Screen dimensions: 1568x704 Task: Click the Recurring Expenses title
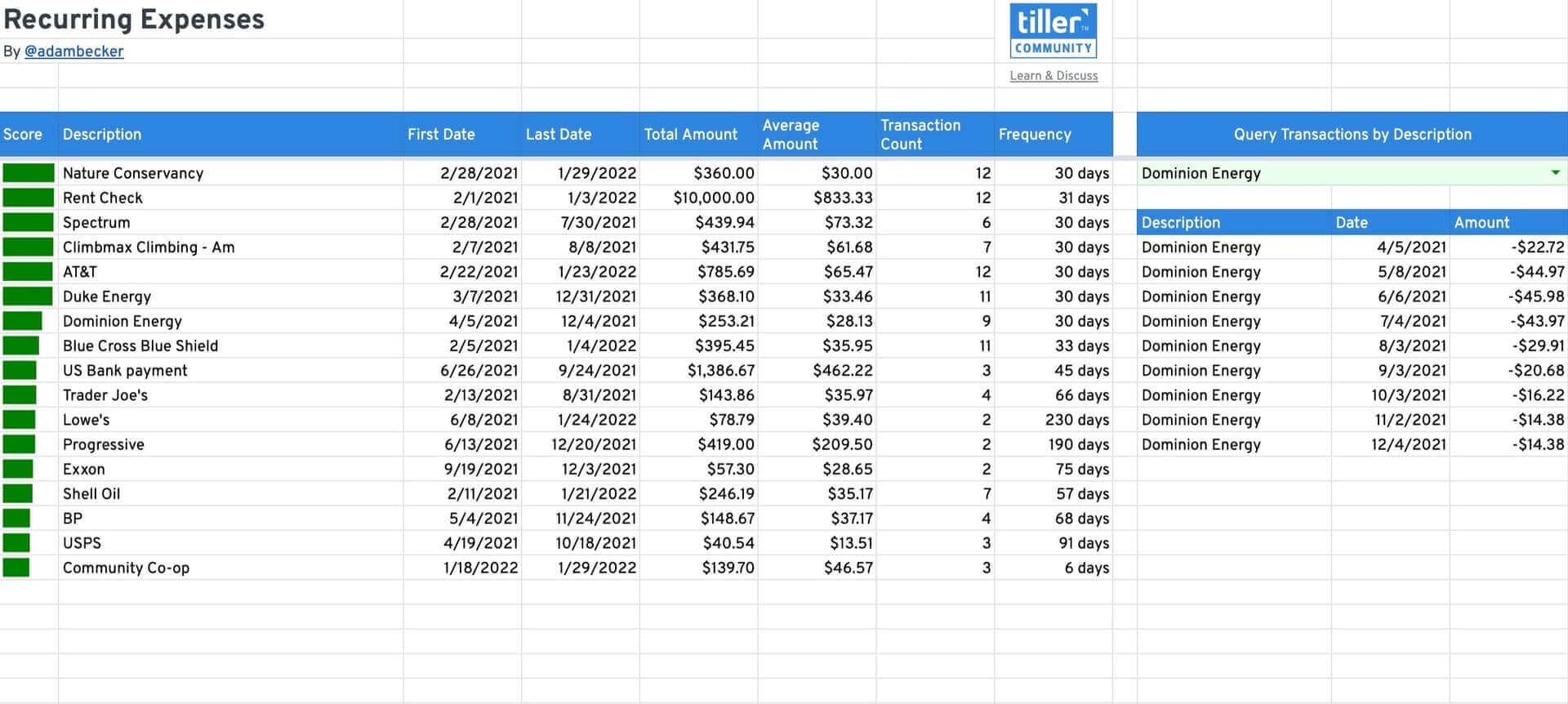135,19
